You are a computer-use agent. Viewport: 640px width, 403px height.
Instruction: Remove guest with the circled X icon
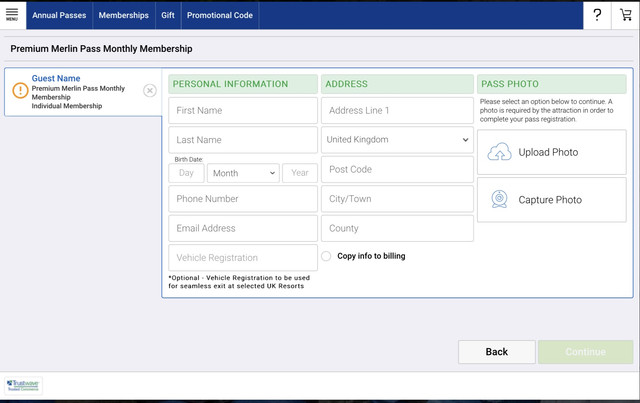[150, 91]
